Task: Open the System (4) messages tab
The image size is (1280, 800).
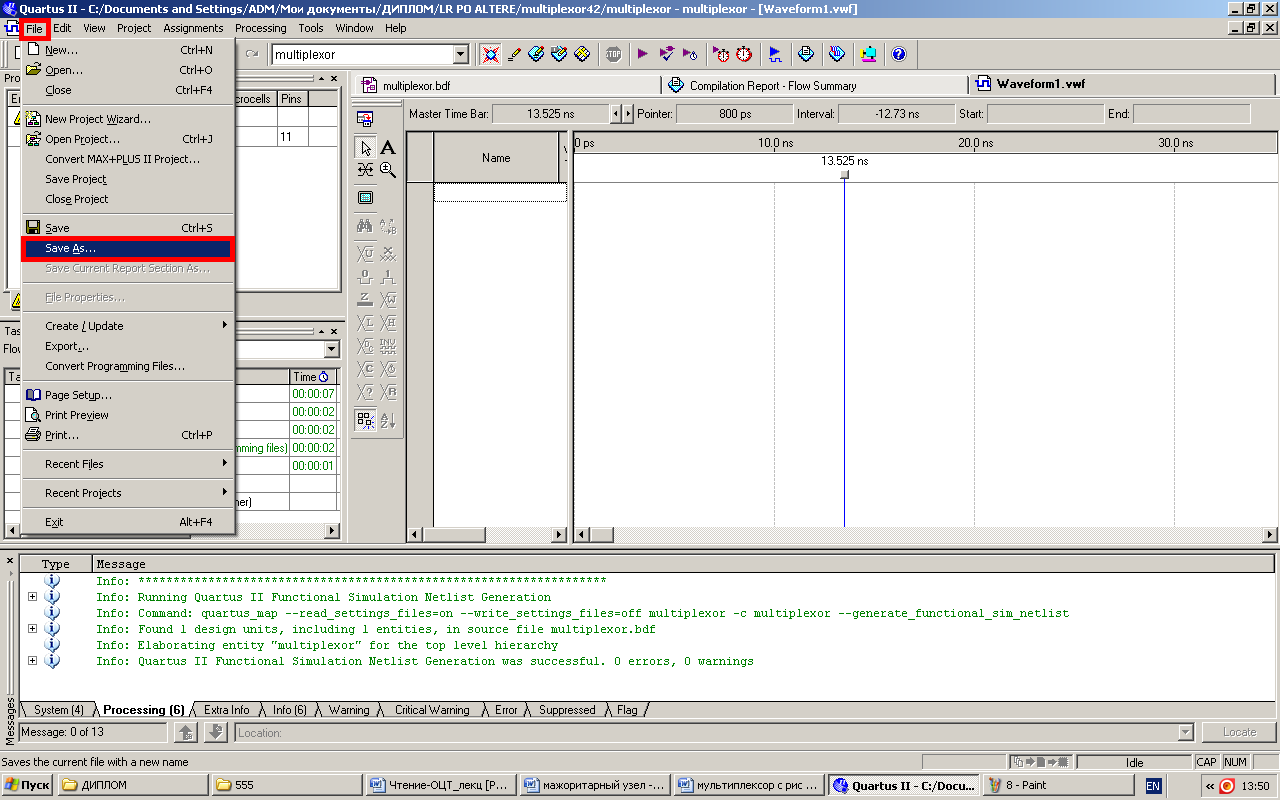Action: pyautogui.click(x=58, y=710)
